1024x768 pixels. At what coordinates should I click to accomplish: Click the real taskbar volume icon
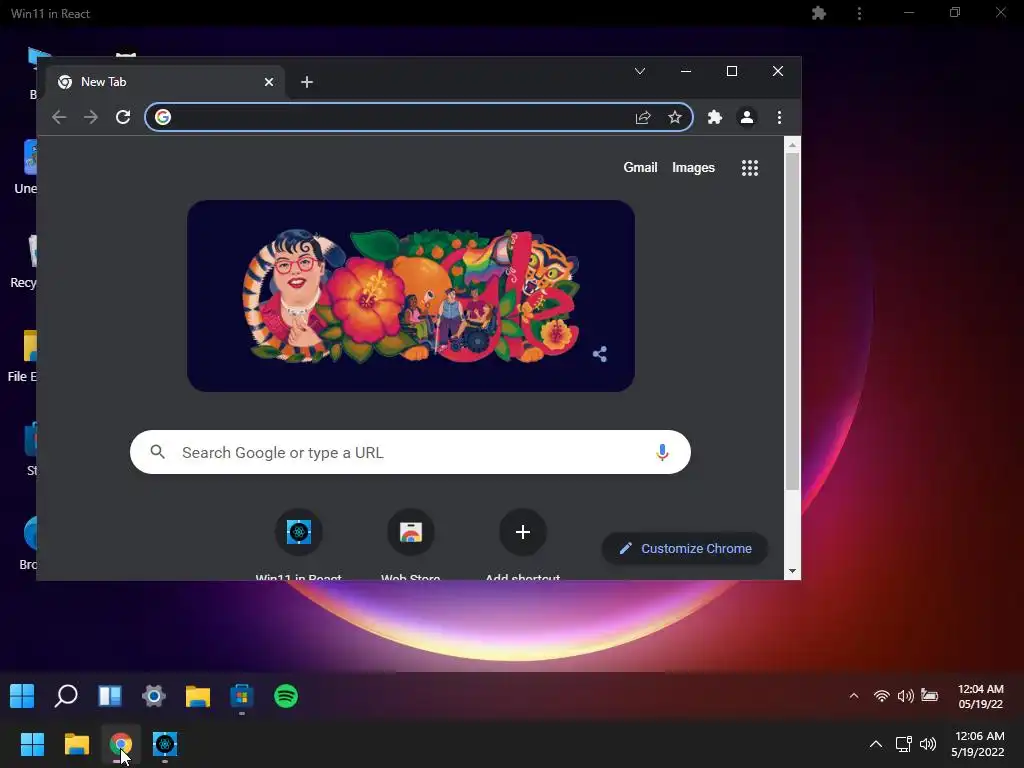tap(928, 744)
